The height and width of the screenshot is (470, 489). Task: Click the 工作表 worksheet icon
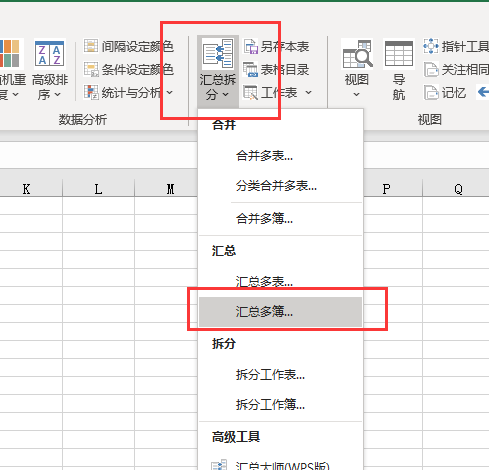(x=251, y=92)
